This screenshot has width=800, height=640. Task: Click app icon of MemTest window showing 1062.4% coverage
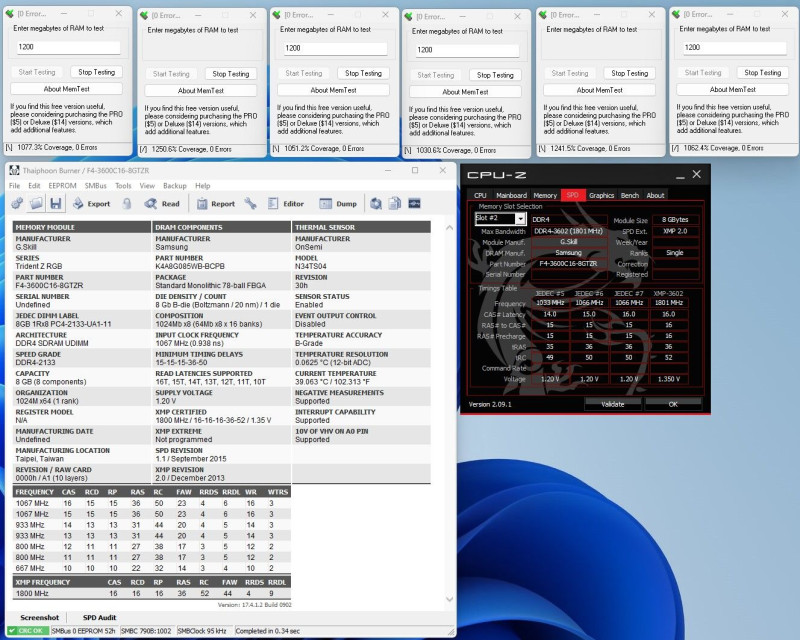(x=676, y=14)
